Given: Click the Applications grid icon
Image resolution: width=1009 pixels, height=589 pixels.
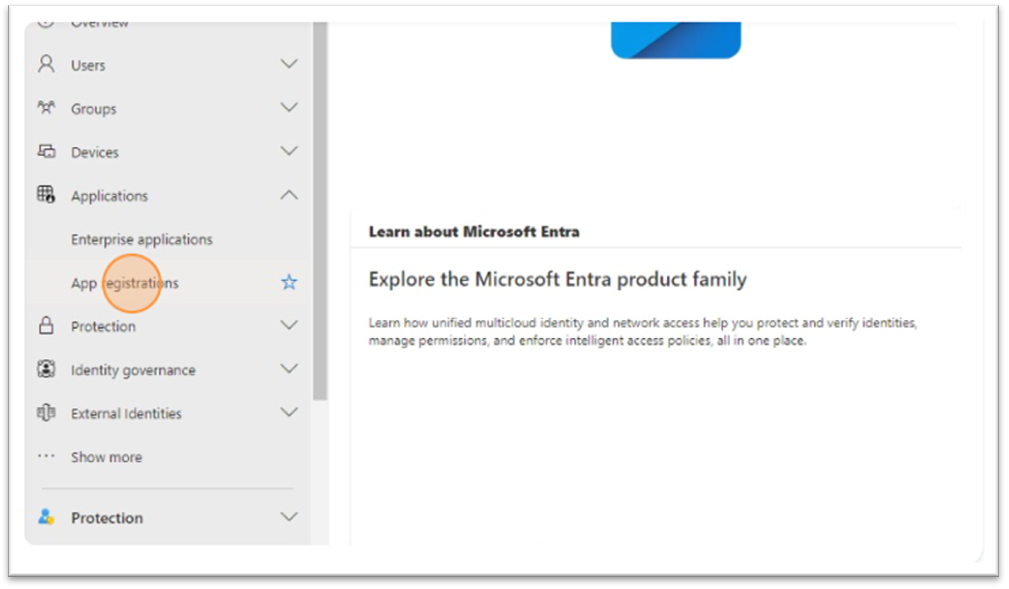Looking at the screenshot, I should pyautogui.click(x=46, y=195).
